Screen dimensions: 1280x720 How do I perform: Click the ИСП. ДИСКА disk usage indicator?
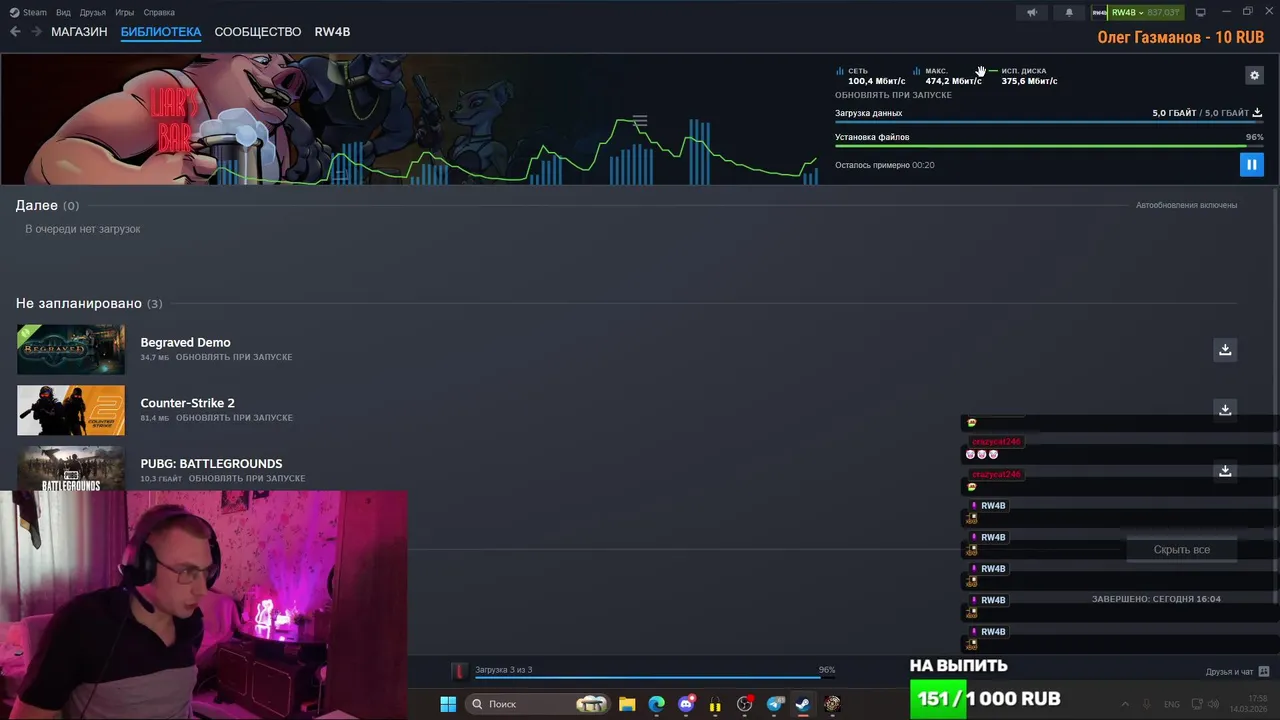(x=1023, y=76)
